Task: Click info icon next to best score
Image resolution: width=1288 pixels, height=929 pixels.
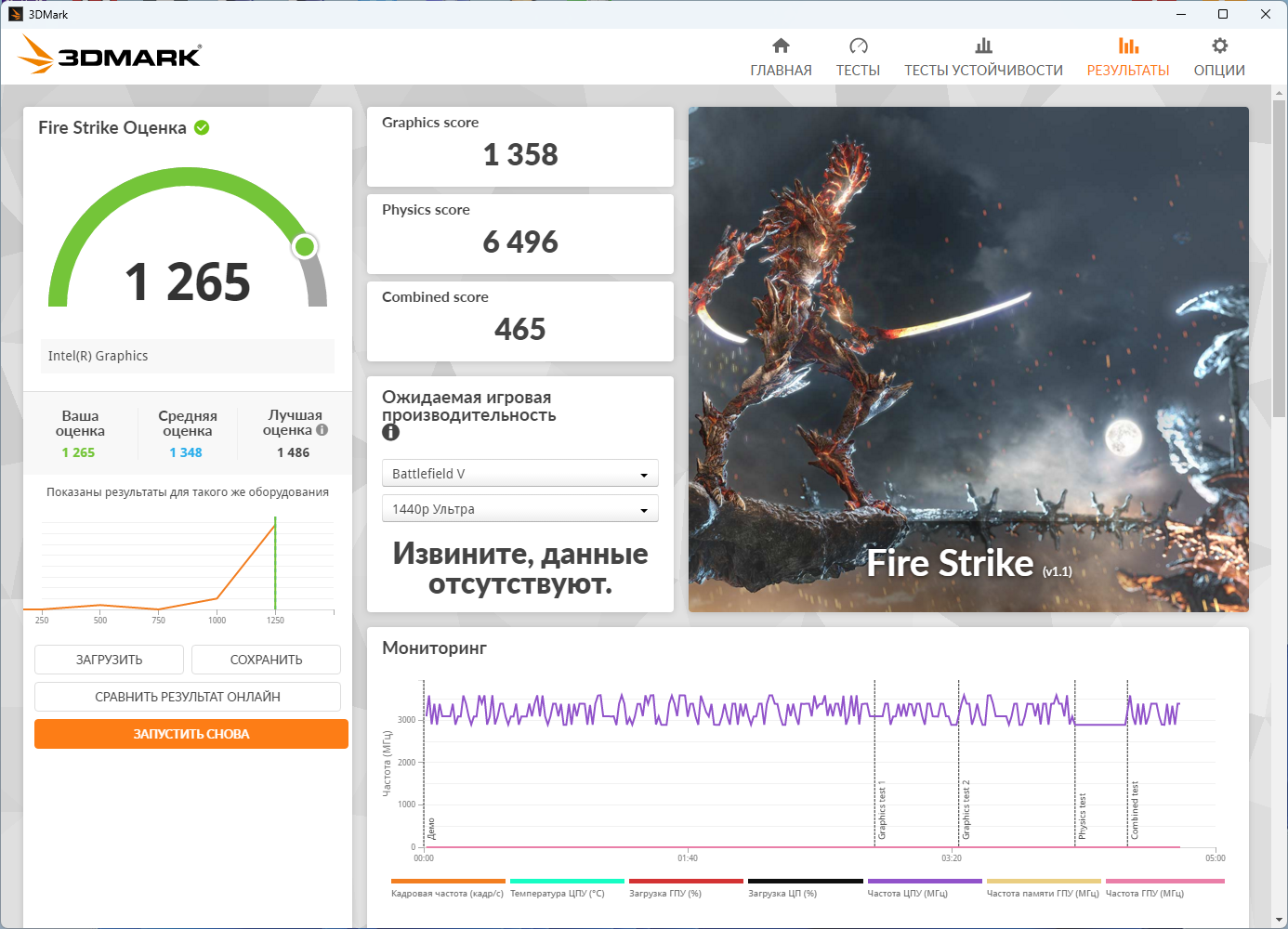Action: [x=322, y=430]
